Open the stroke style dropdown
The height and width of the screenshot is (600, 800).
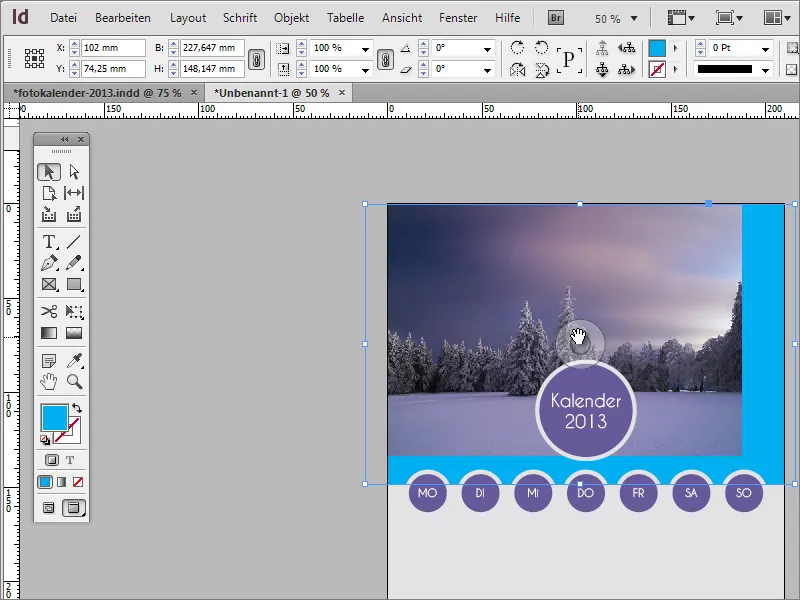coord(765,70)
